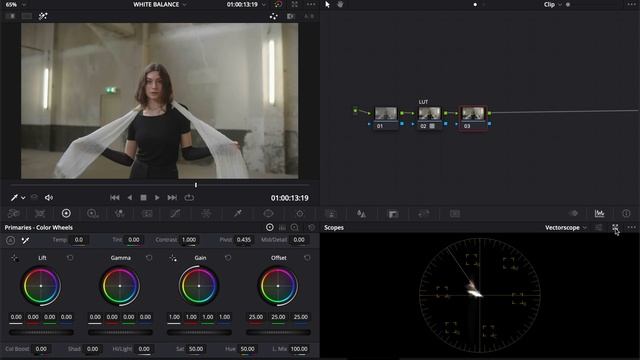
Task: Jump to the last frame
Action: coord(172,198)
